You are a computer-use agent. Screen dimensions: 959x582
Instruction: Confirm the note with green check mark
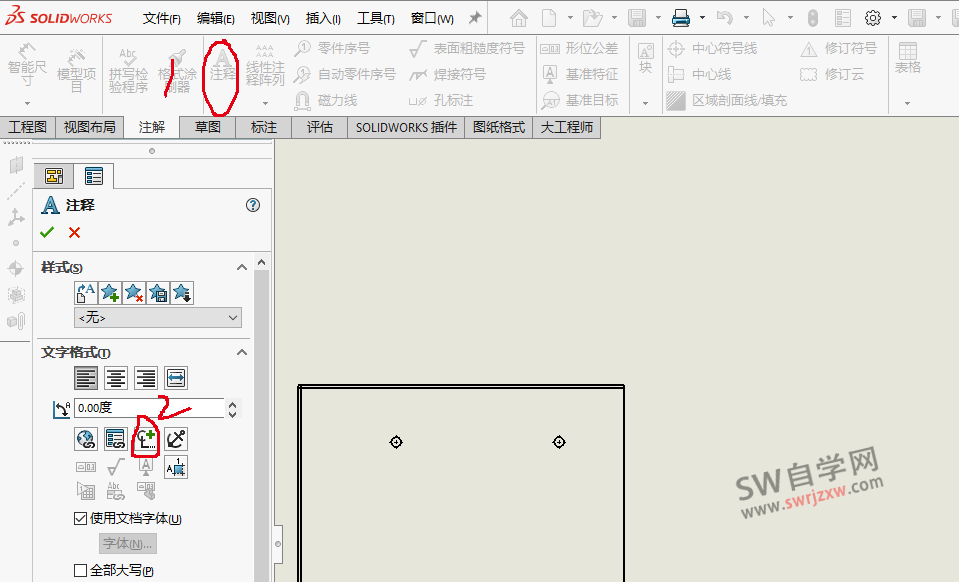pos(46,231)
